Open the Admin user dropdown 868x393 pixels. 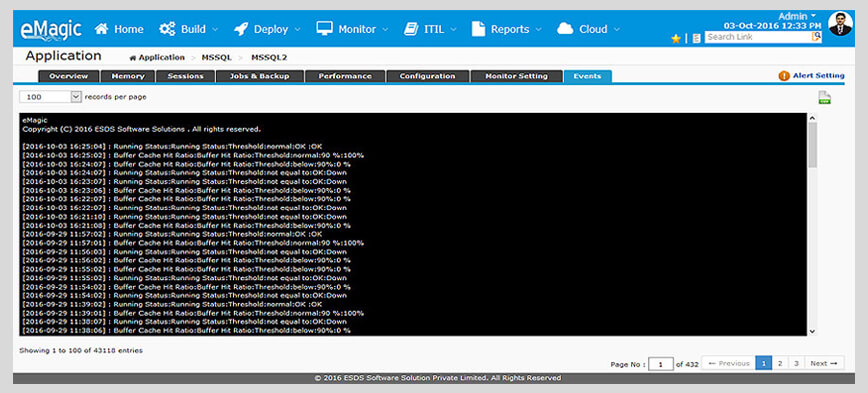click(x=797, y=16)
